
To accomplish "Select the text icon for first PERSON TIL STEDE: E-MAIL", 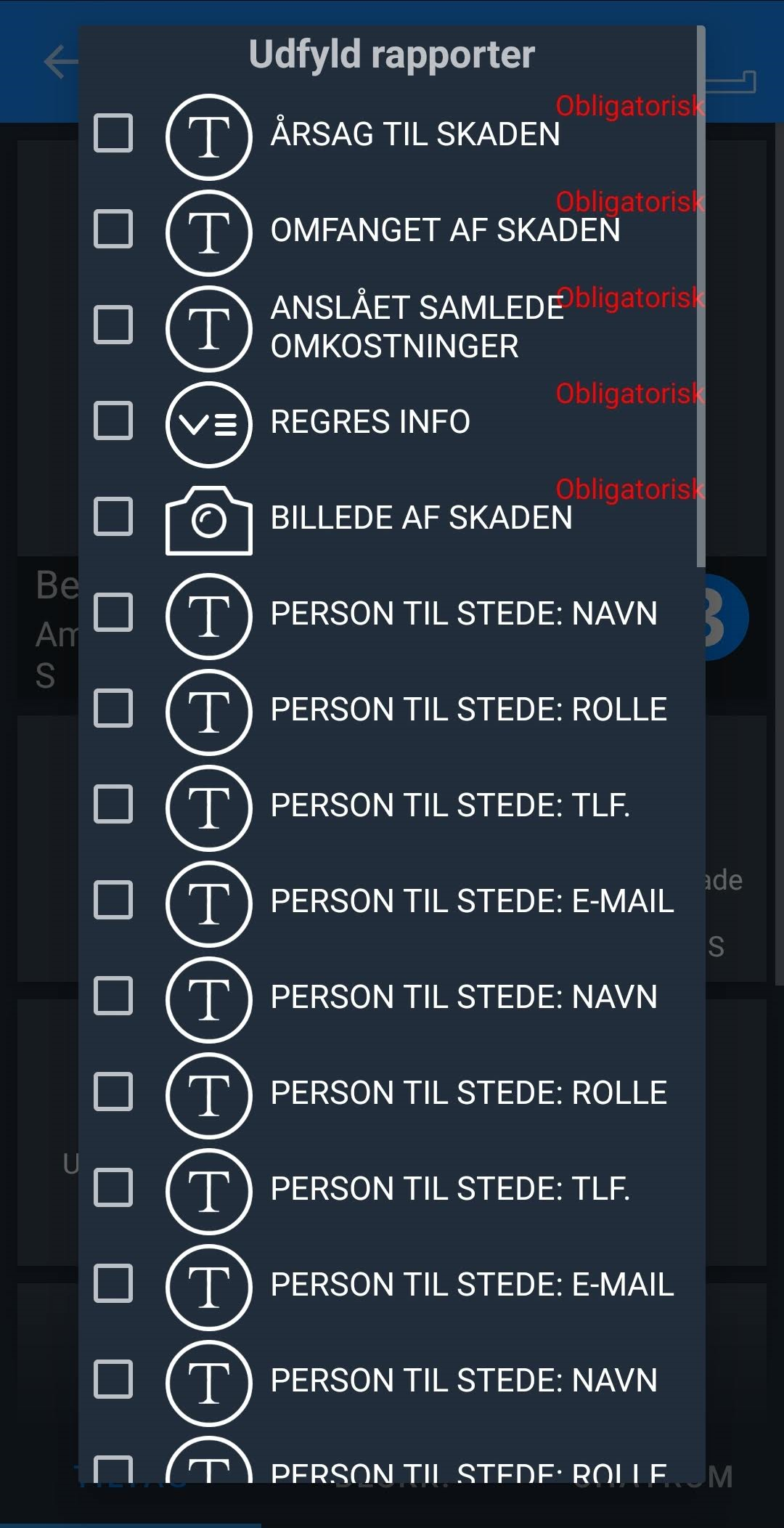I will click(209, 903).
